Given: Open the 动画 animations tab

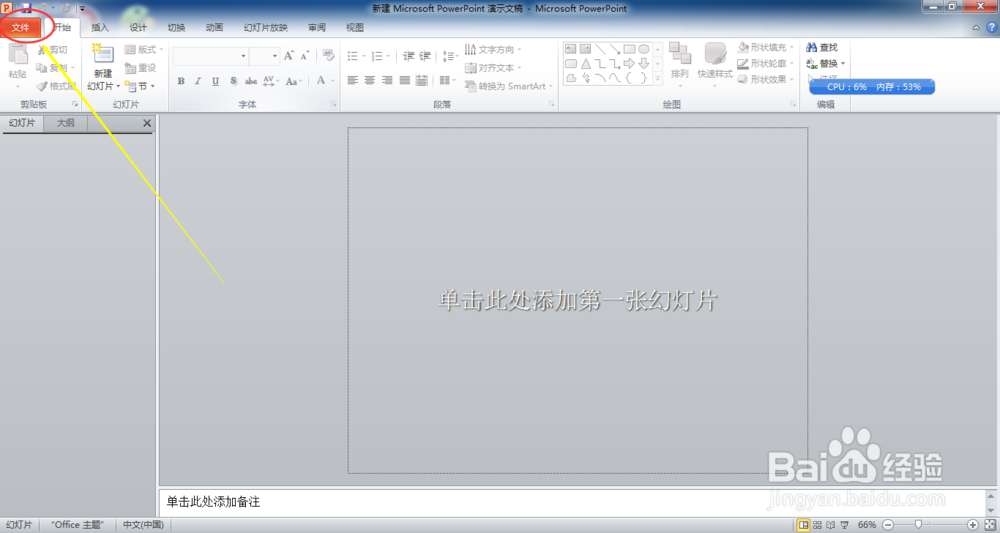Looking at the screenshot, I should 214,27.
